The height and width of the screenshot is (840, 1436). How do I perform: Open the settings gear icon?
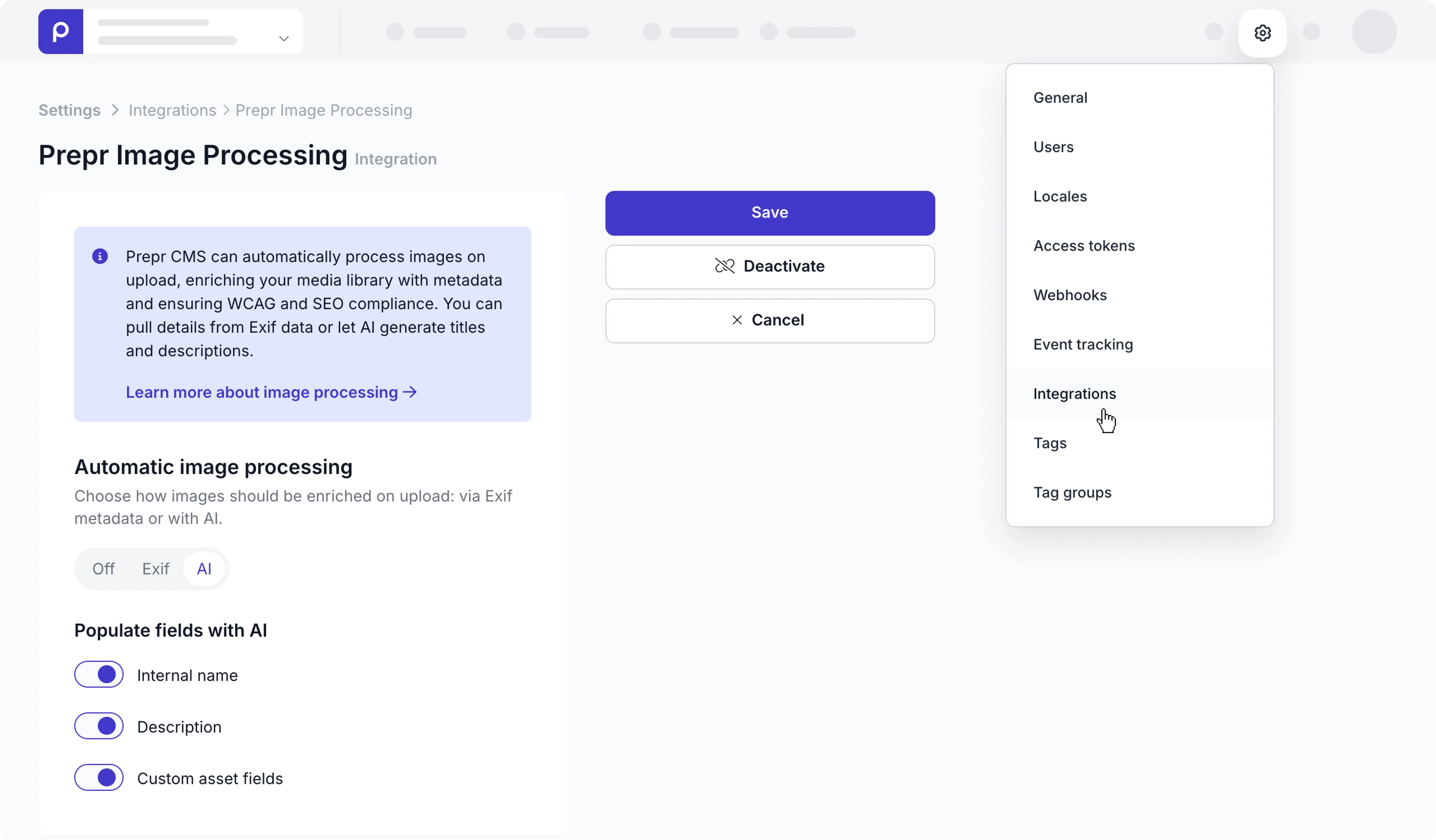tap(1262, 33)
